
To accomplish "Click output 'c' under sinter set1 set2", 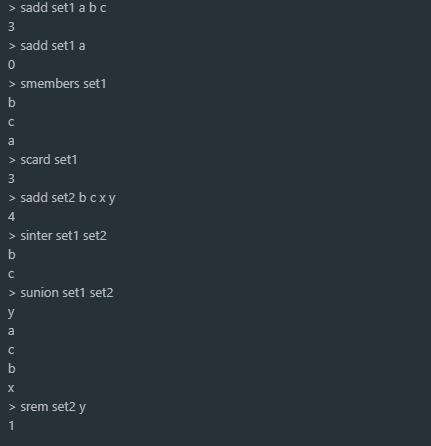I will (x=11, y=274).
